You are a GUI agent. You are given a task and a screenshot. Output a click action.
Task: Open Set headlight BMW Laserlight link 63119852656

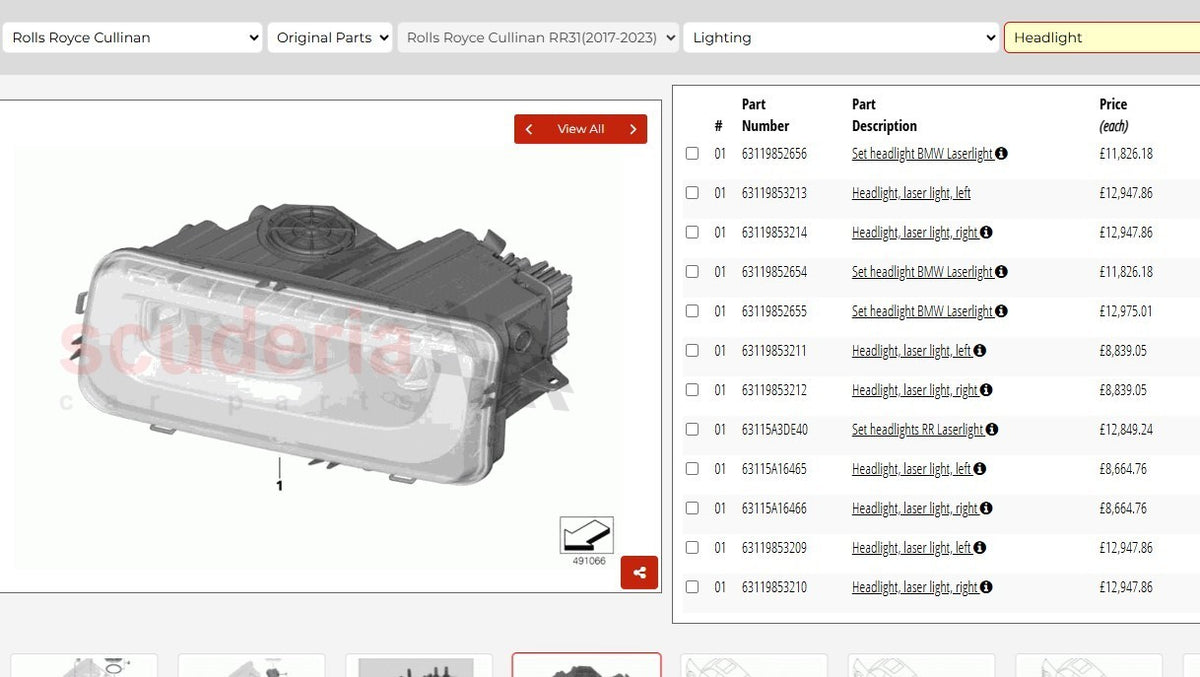pyautogui.click(x=922, y=154)
